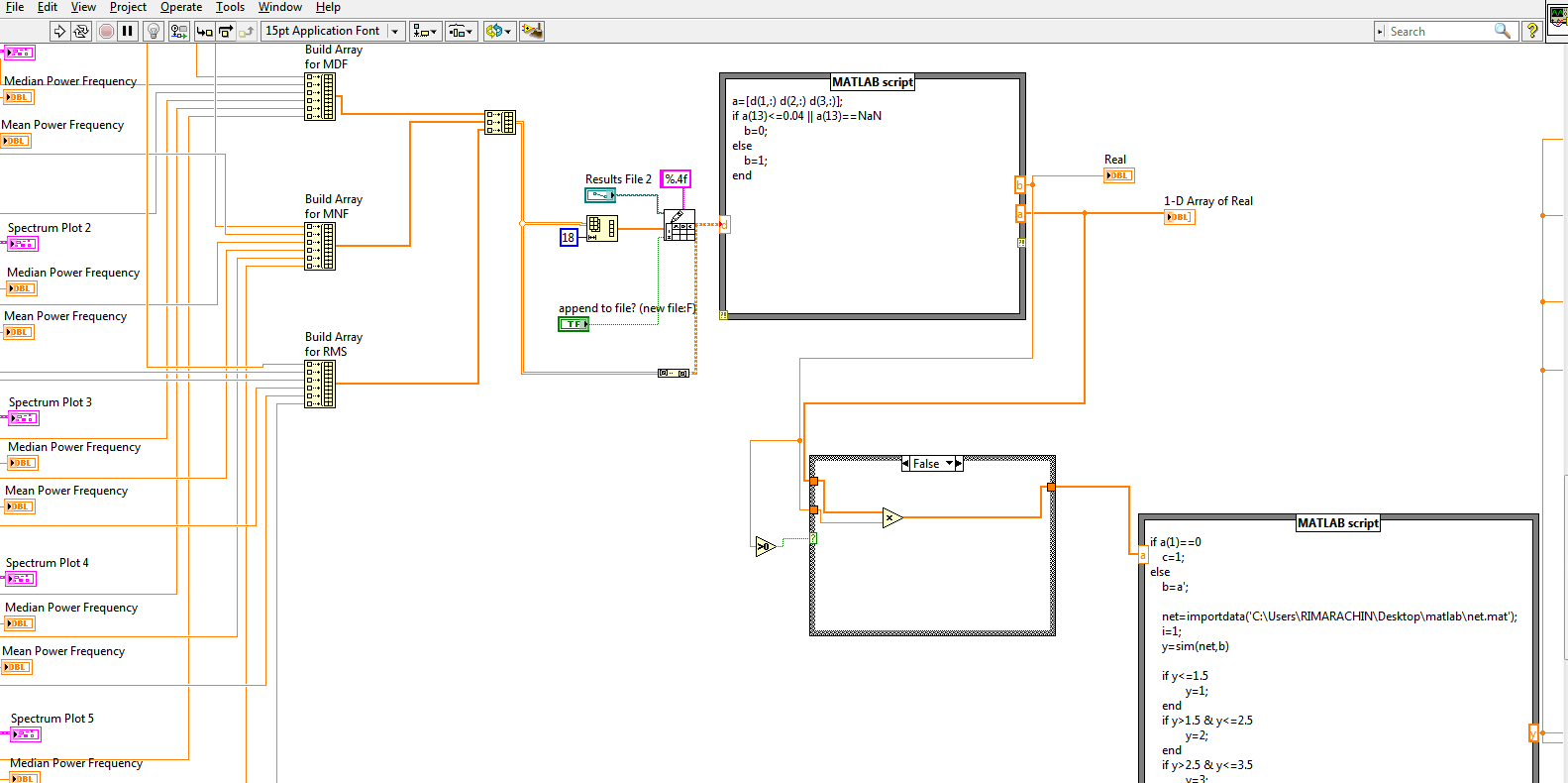The image size is (1568, 783).
Task: Click the Step Into button
Action: point(204,31)
